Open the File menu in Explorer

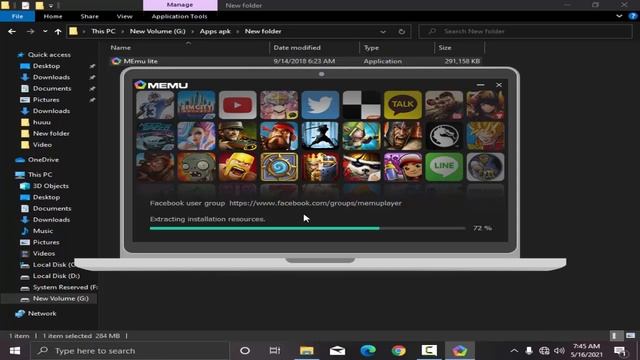(17, 16)
